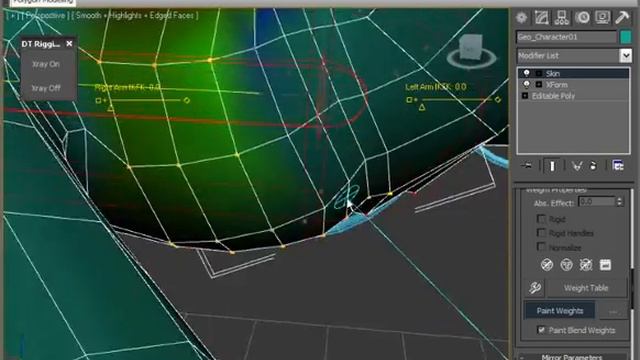Close the DT Rigging floating panel

tap(69, 44)
